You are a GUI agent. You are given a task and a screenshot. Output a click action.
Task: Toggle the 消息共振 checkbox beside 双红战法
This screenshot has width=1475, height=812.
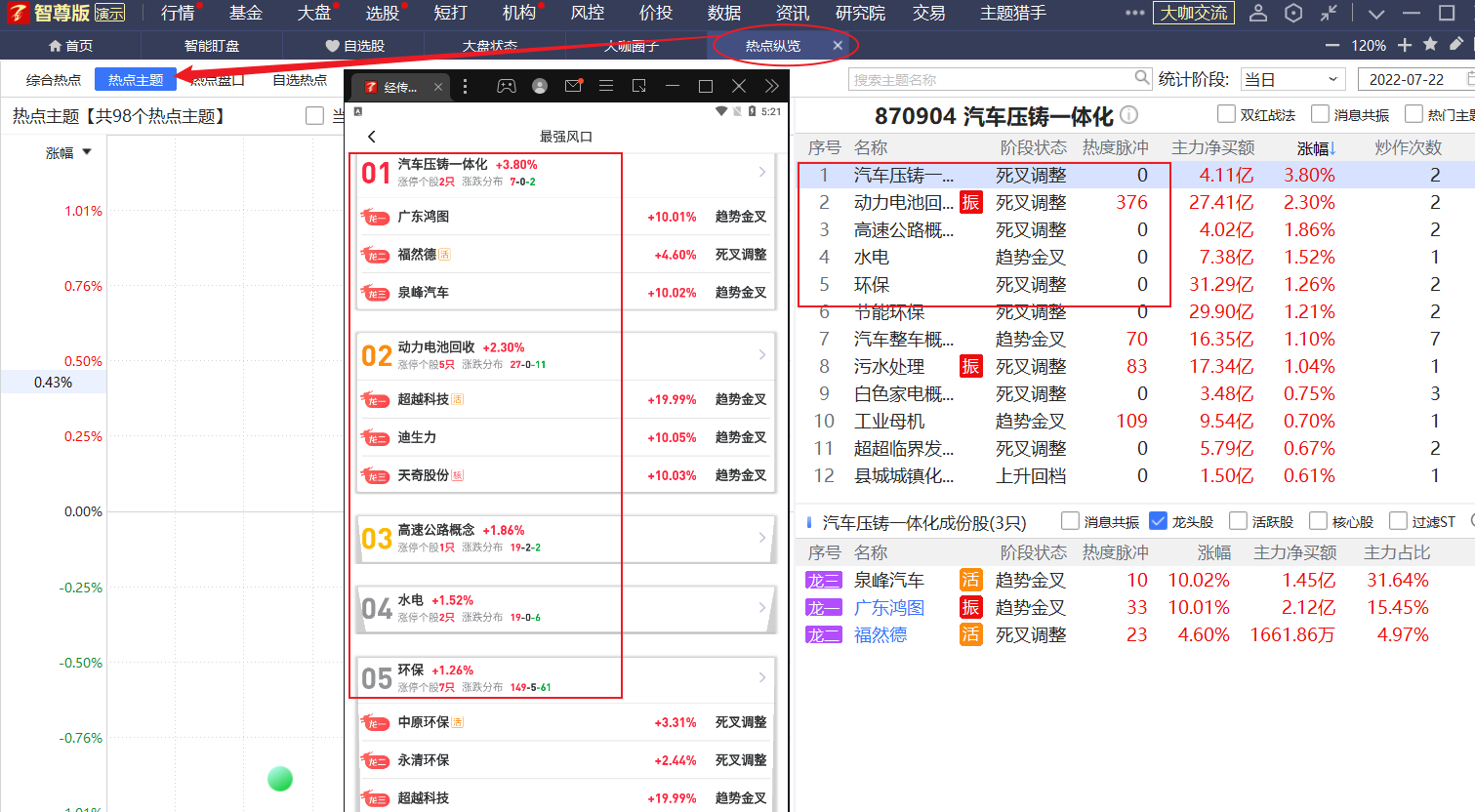click(x=1321, y=114)
